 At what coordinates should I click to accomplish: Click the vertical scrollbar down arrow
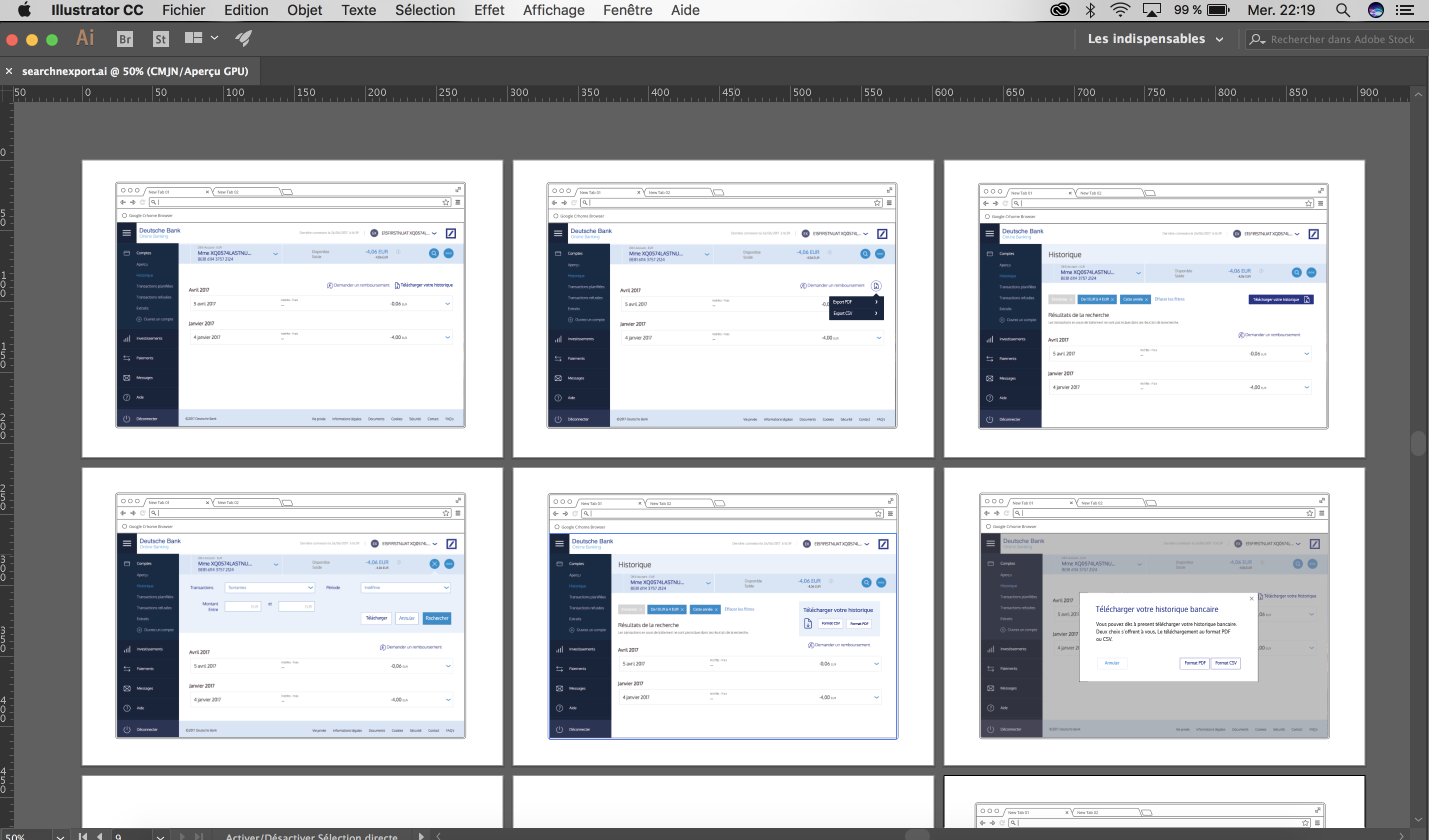(x=1418, y=819)
